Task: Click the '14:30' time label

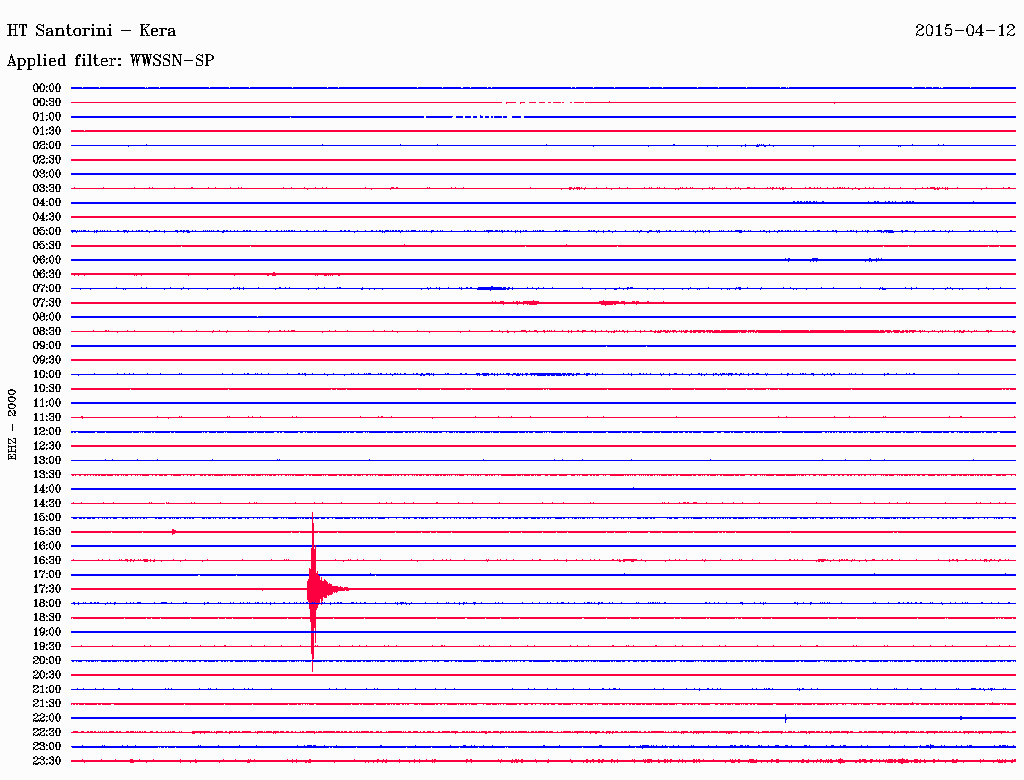Action: [47, 503]
